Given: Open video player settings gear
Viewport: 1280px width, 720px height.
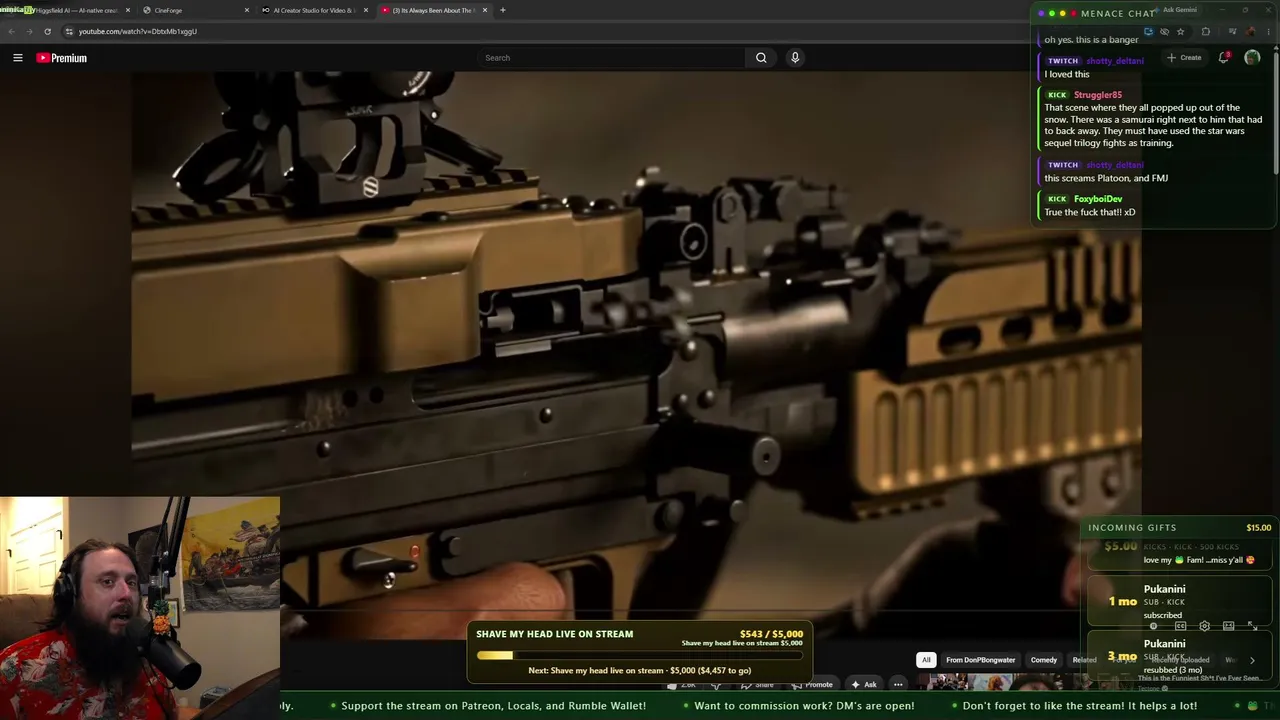Looking at the screenshot, I should pyautogui.click(x=1204, y=626).
